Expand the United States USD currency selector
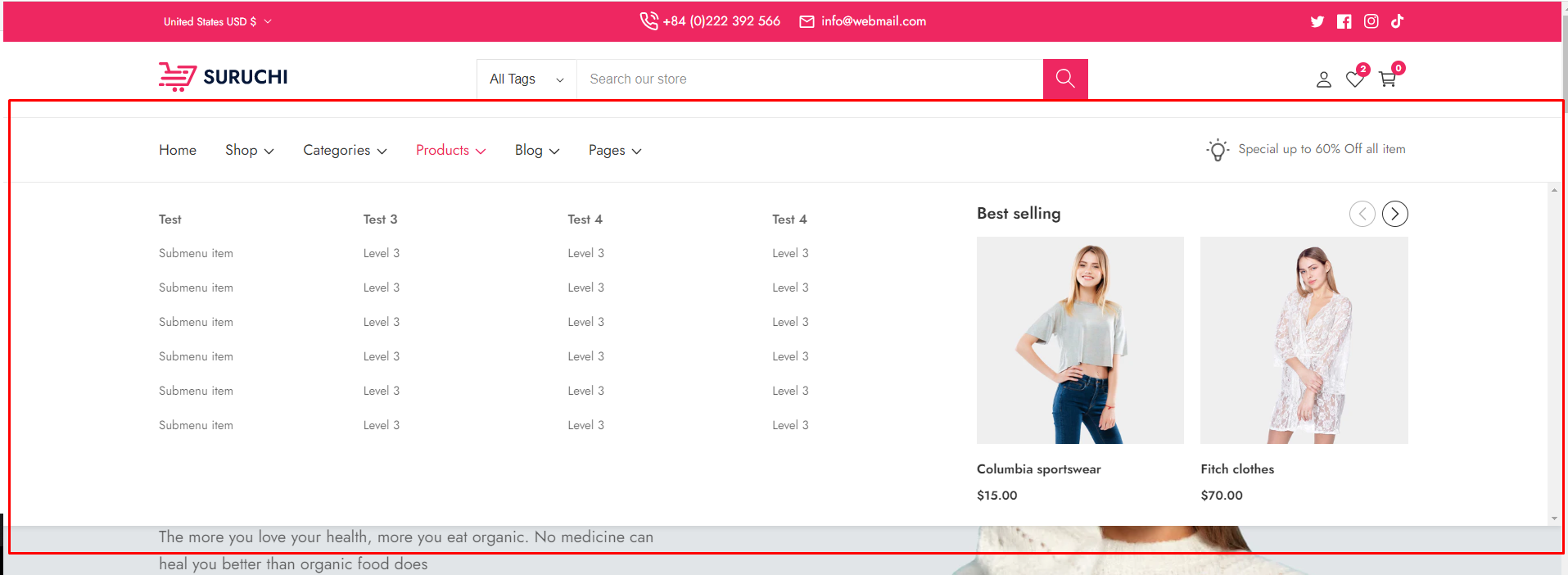 [217, 22]
